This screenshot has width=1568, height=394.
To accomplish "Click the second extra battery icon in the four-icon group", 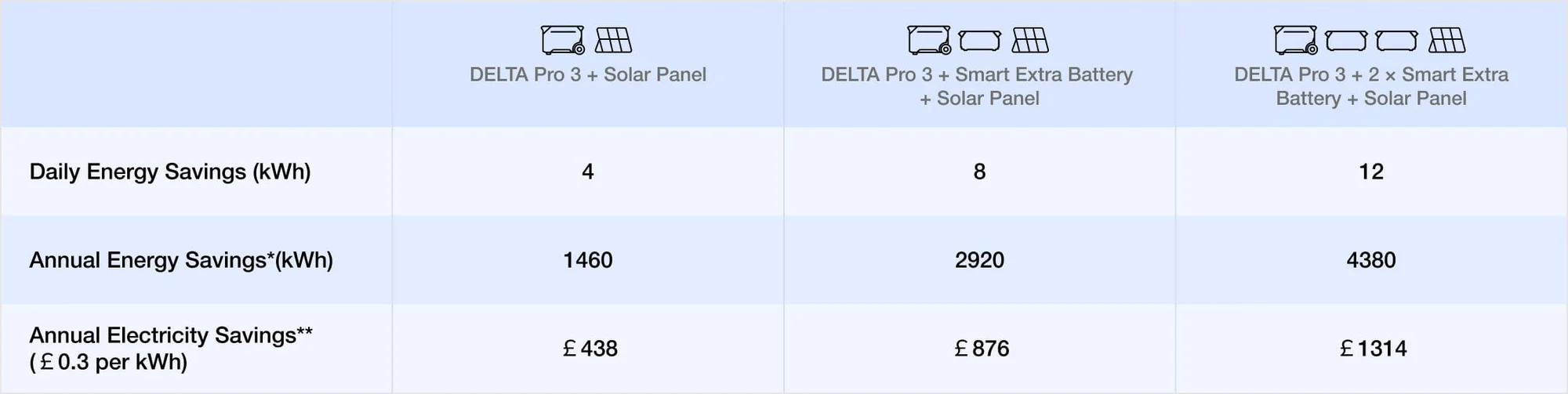I will pos(1396,40).
